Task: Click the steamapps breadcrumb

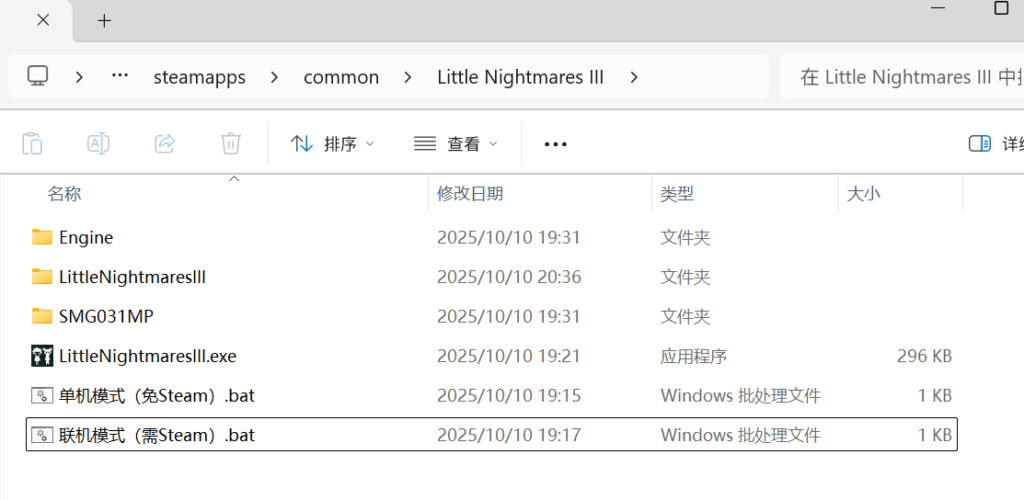Action: pos(199,78)
